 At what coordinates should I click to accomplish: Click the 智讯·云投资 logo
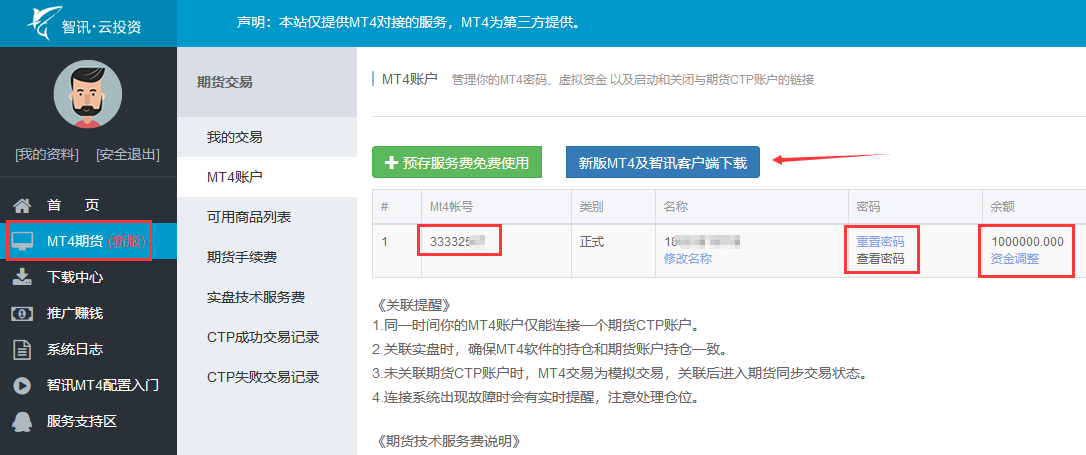coord(86,23)
